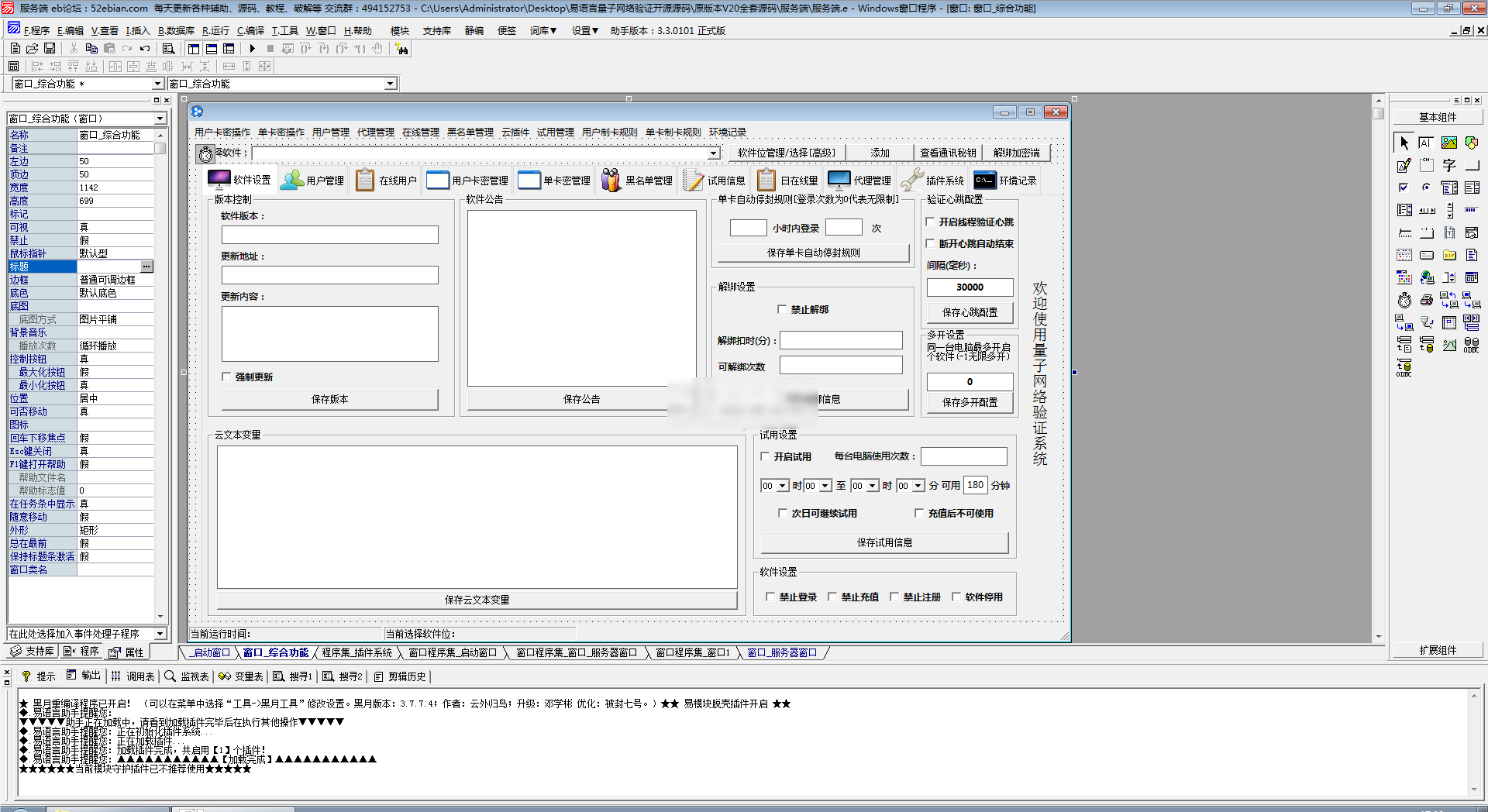
Task: Click the Copy toolbar icon
Action: tap(91, 48)
